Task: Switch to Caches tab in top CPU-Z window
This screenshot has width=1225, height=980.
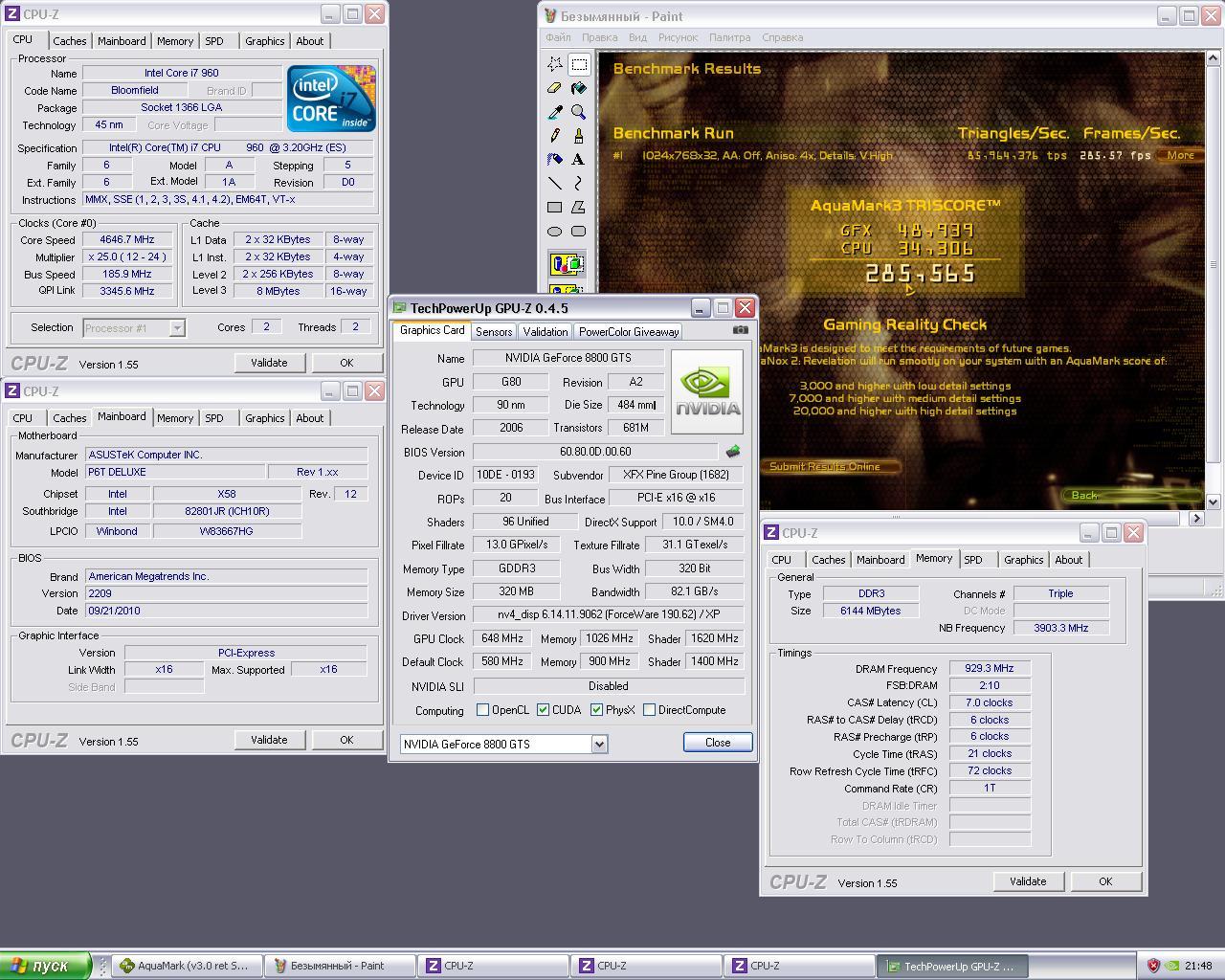Action: [69, 41]
